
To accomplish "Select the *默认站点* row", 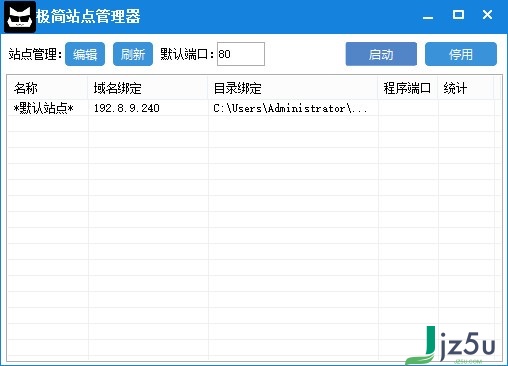I will coord(254,108).
